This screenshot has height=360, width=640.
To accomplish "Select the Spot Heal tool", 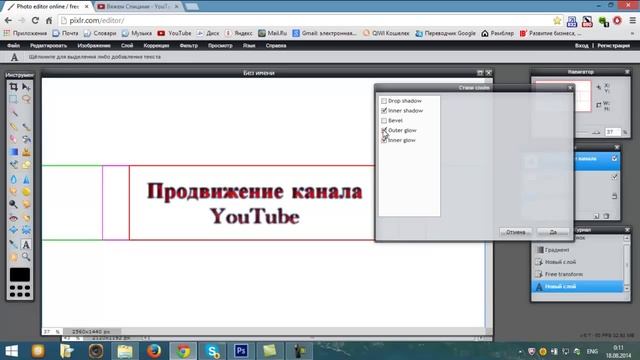I will 26,218.
